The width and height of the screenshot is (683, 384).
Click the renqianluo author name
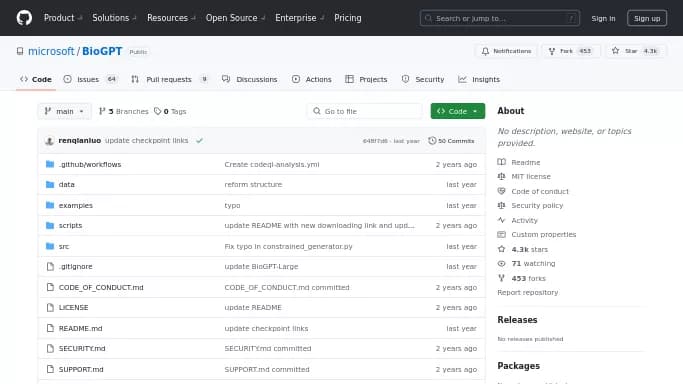80,141
